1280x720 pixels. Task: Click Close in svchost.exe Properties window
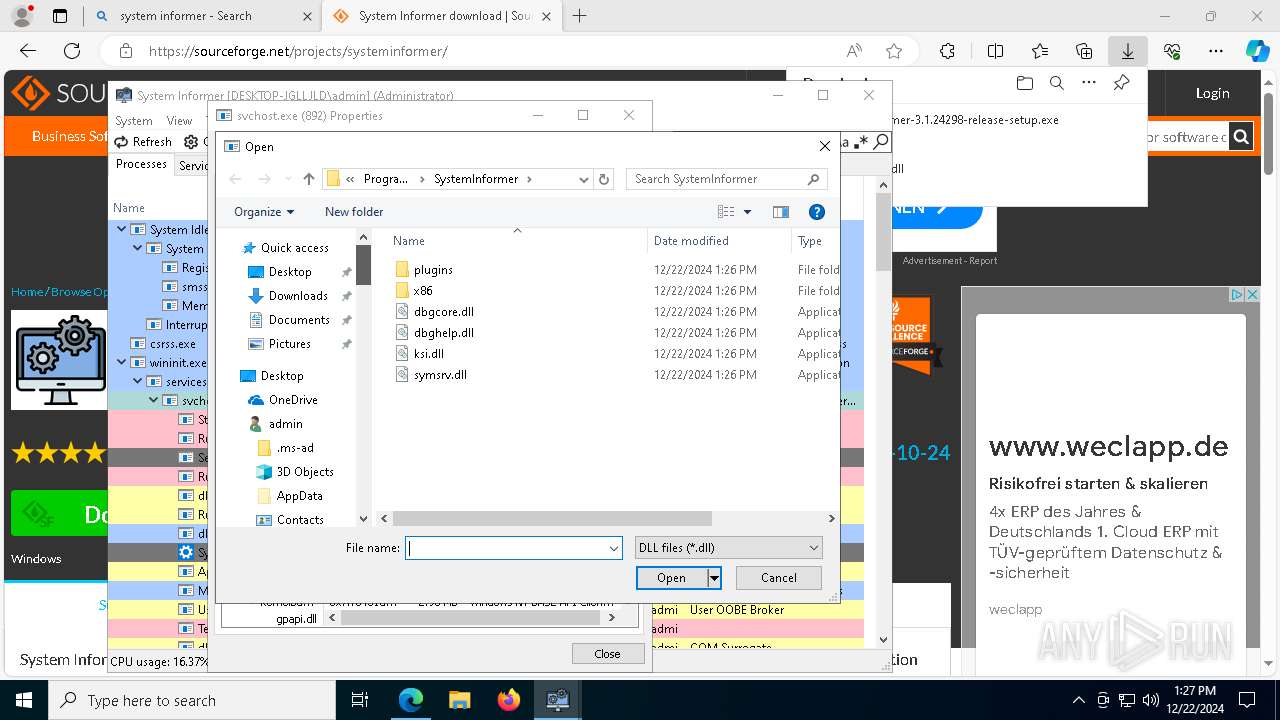click(607, 653)
